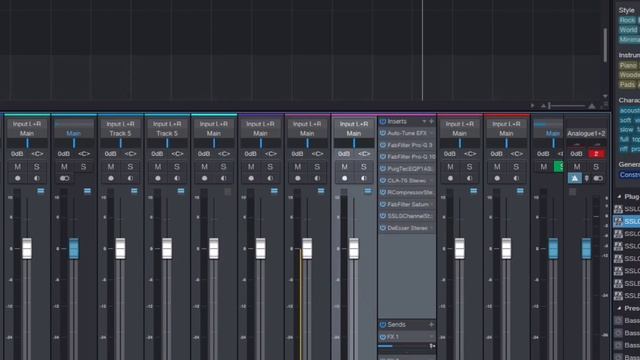Collapse the Presets section triangle in browser

point(619,308)
